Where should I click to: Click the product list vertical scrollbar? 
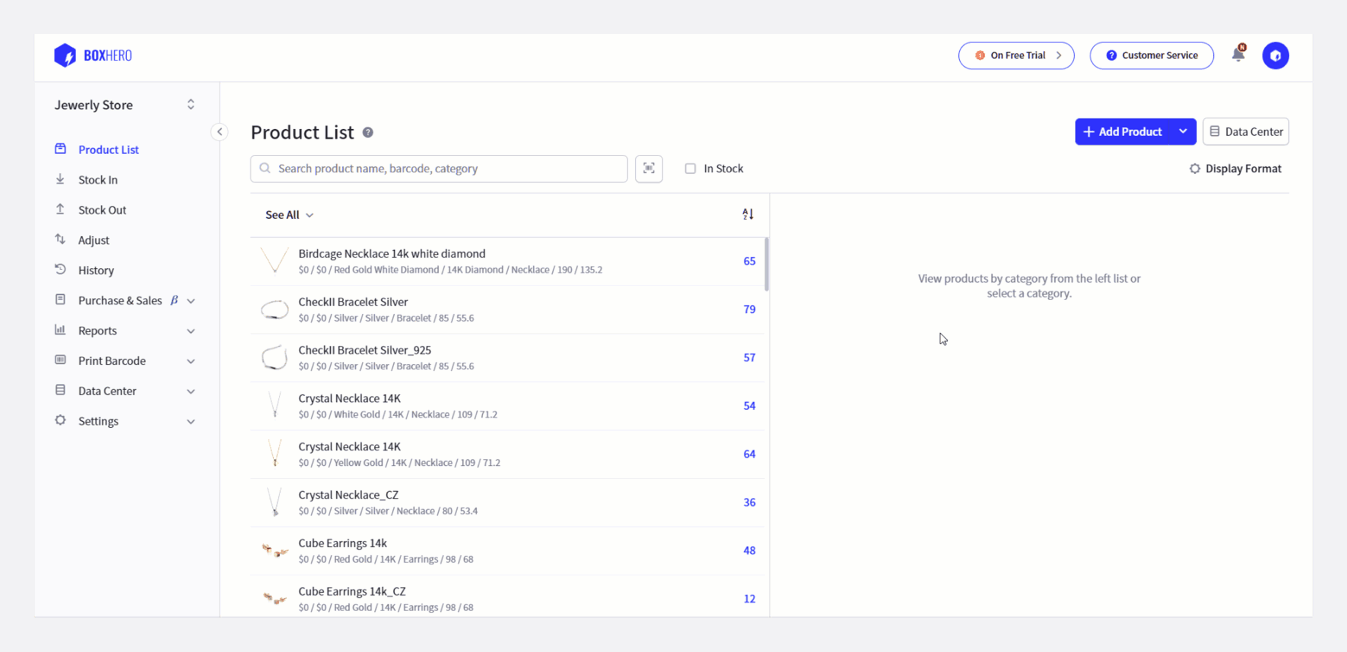766,265
